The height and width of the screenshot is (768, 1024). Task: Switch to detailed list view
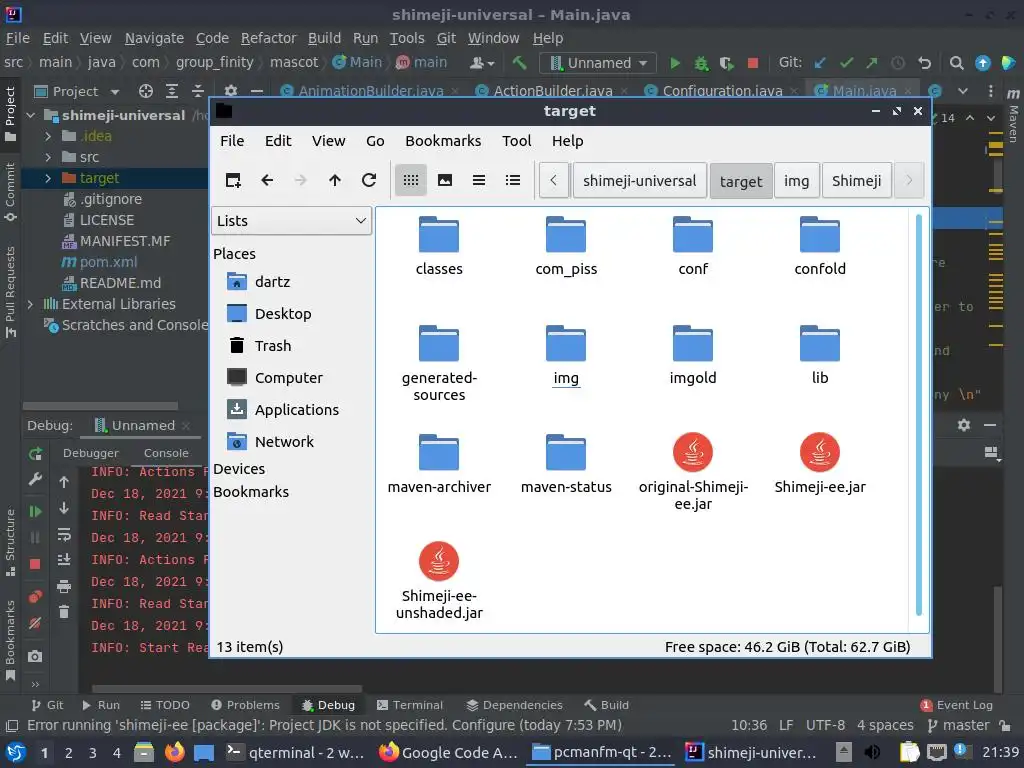513,180
